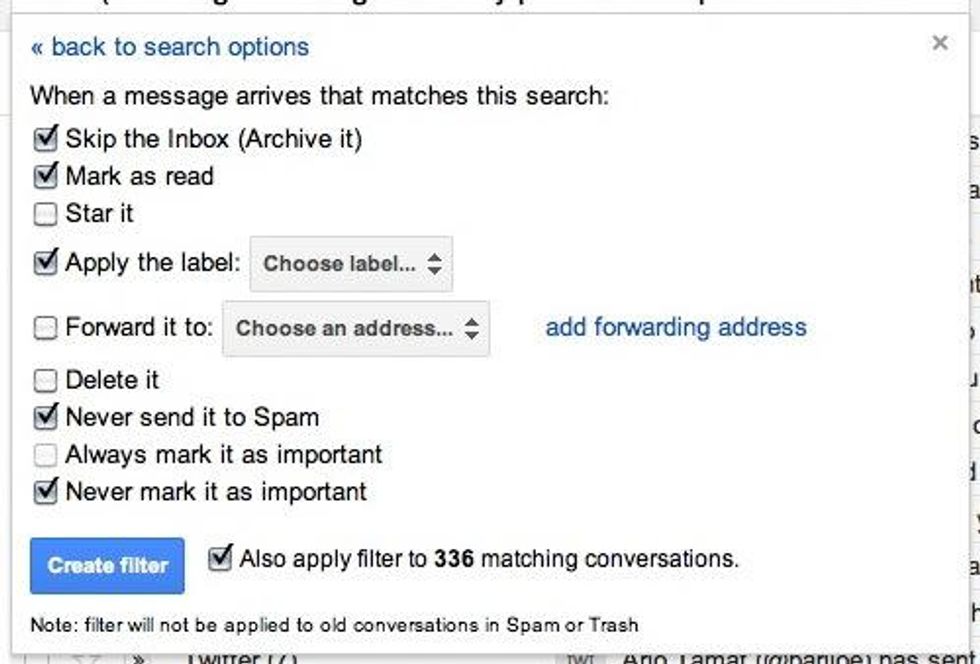
Task: Disable Never mark it as important
Action: (46, 491)
